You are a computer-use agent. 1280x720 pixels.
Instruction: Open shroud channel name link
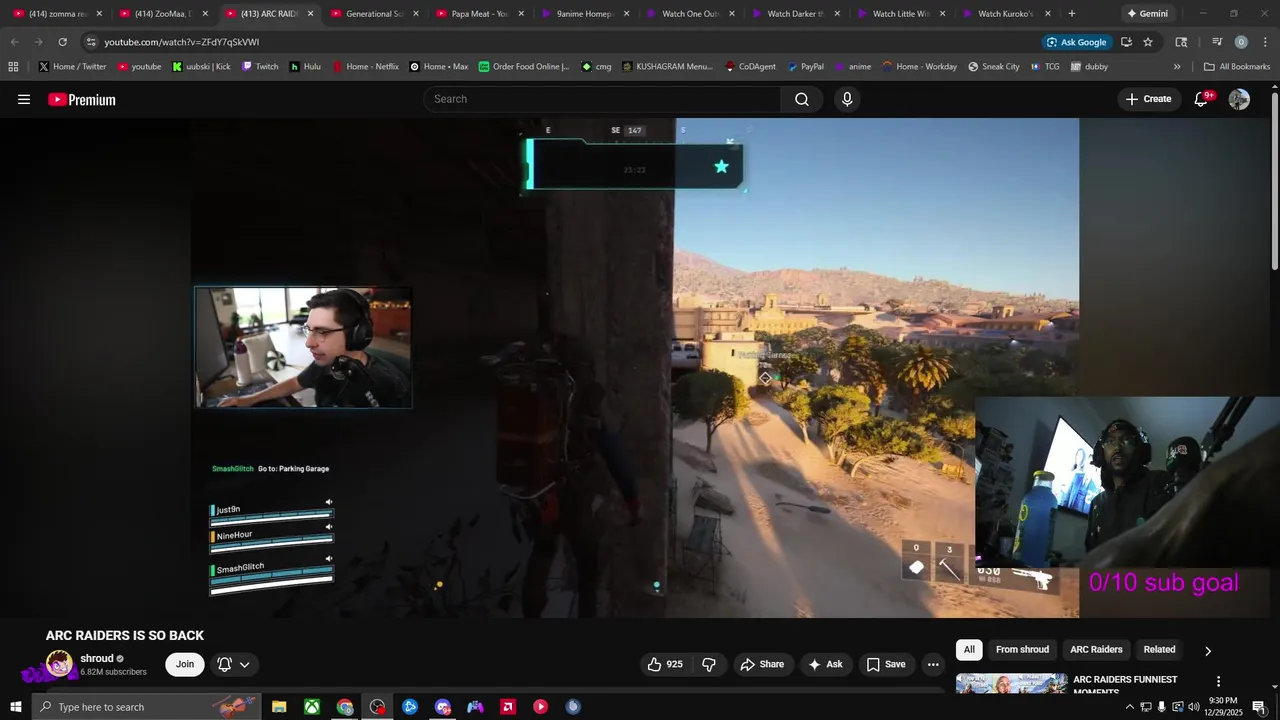97,659
